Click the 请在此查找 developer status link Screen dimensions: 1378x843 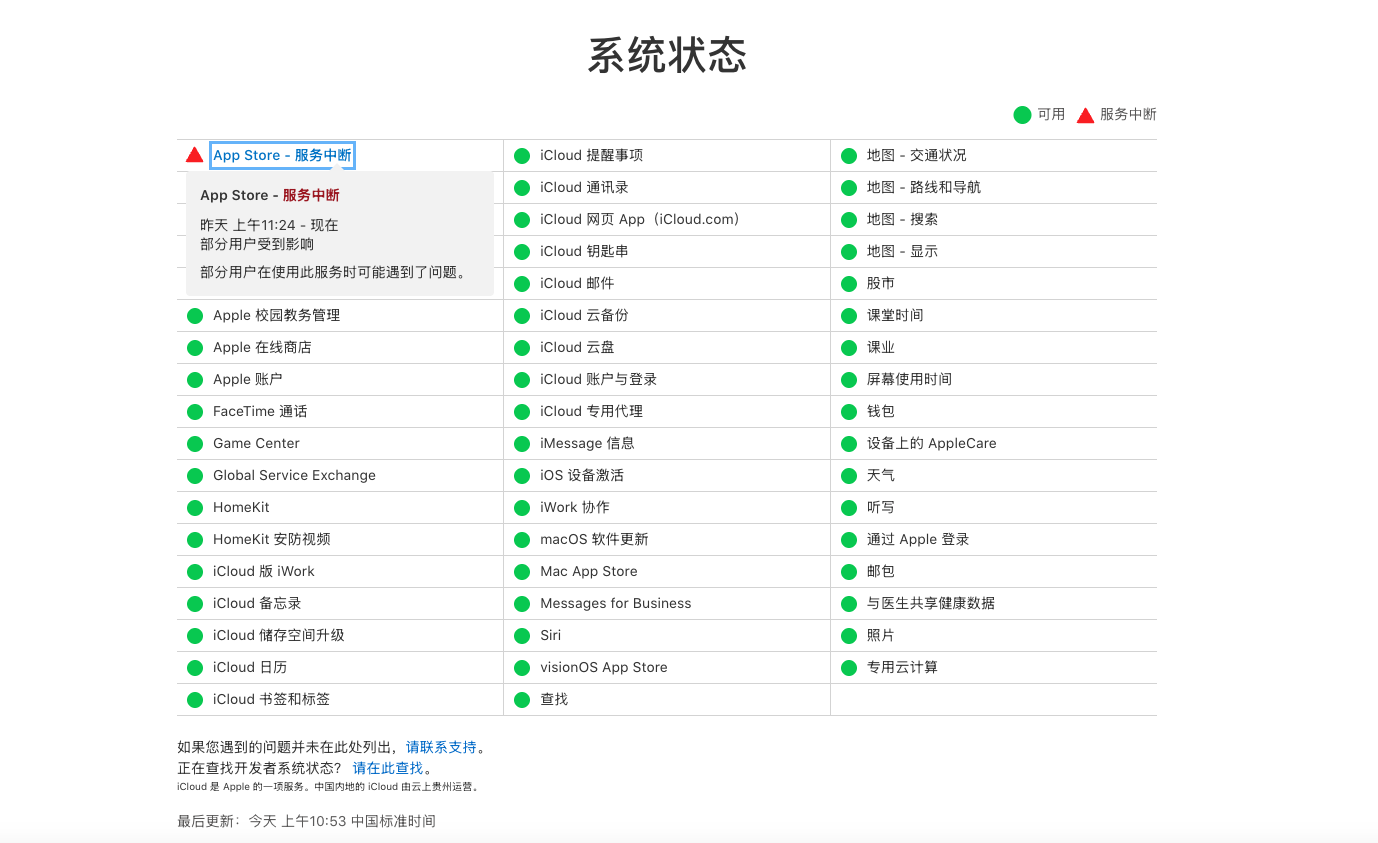pos(388,768)
